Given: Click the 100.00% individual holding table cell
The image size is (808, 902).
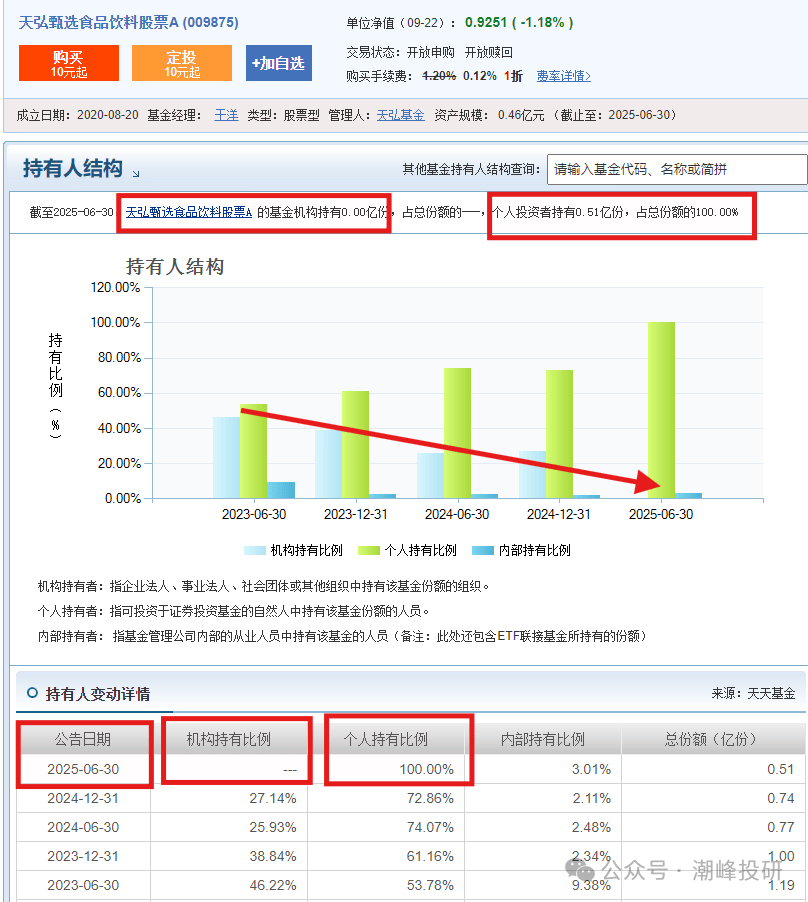Looking at the screenshot, I should click(x=386, y=769).
